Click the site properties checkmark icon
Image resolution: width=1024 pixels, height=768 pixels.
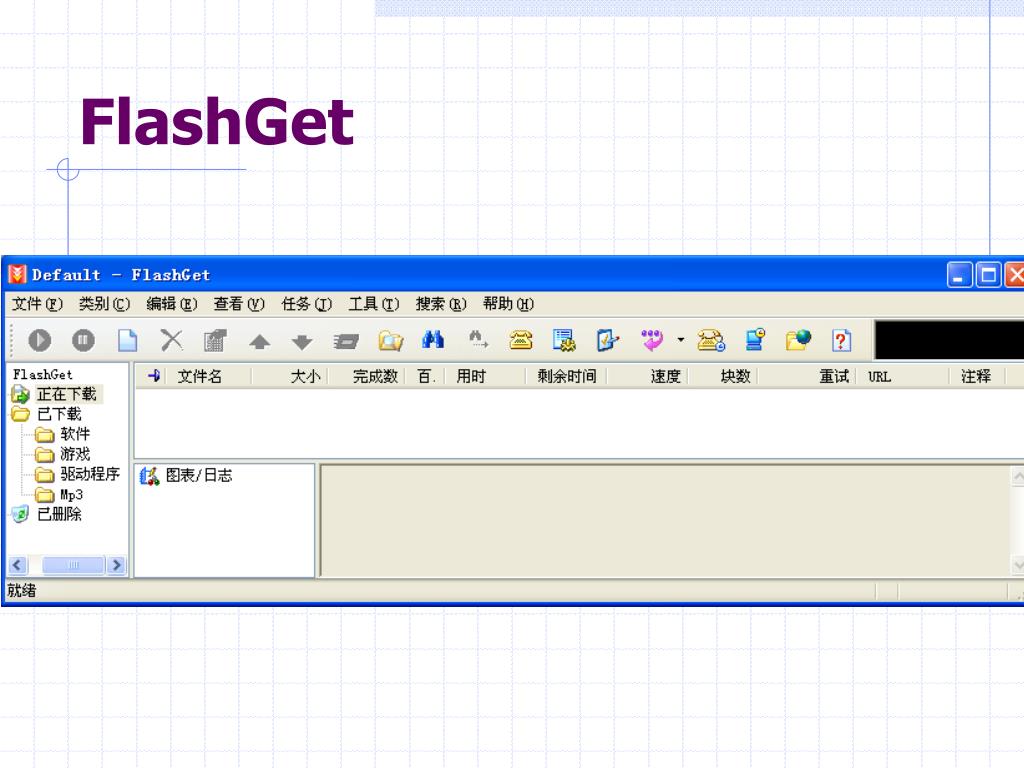607,340
